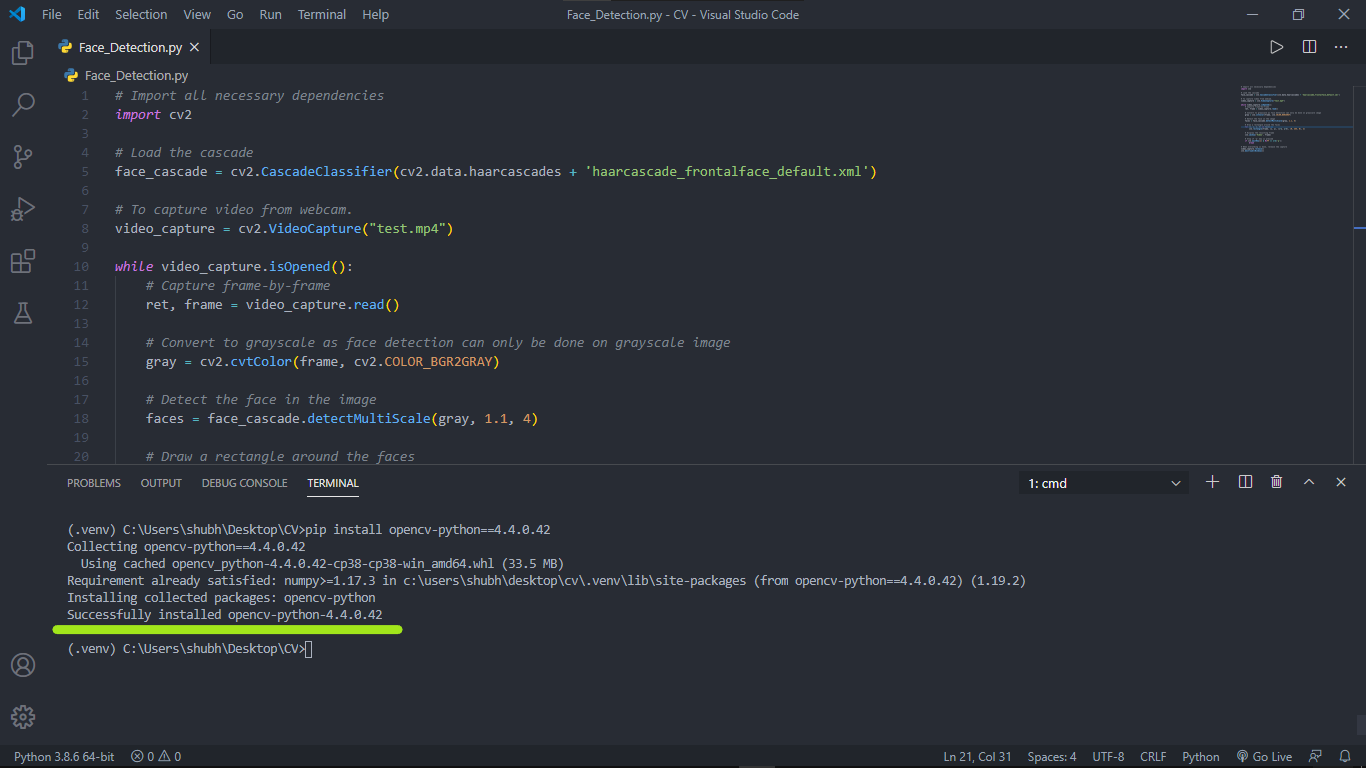This screenshot has width=1366, height=768.
Task: Open the Source Control view
Action: 22,157
